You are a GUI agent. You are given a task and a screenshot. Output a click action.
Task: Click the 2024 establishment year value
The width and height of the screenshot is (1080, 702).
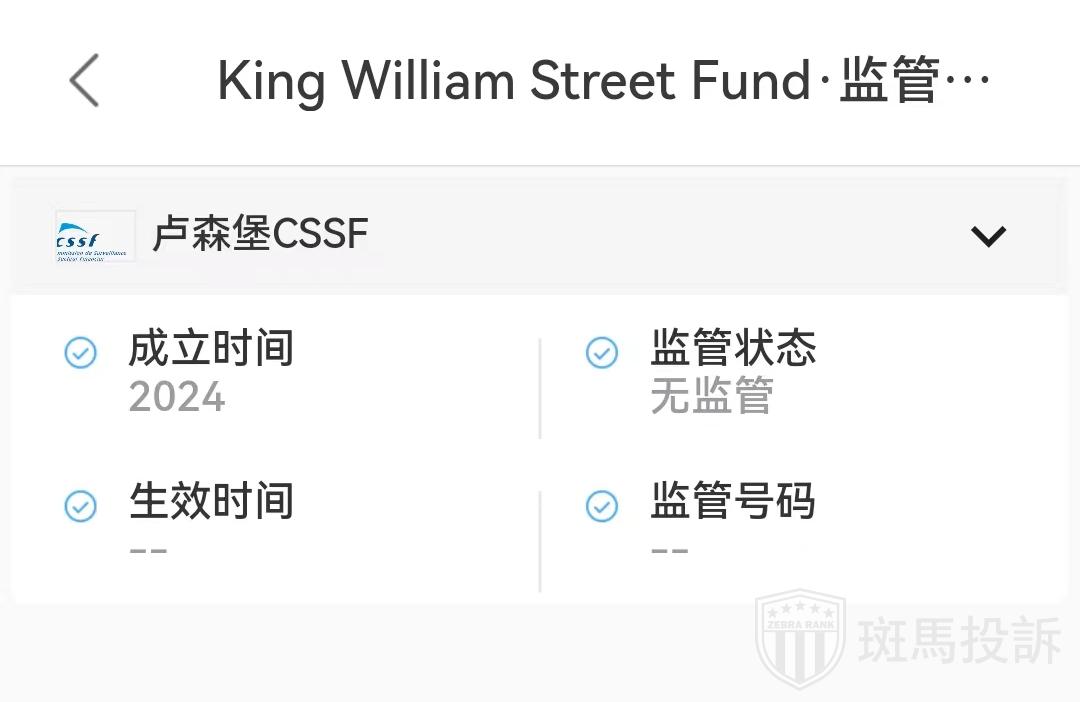point(177,397)
